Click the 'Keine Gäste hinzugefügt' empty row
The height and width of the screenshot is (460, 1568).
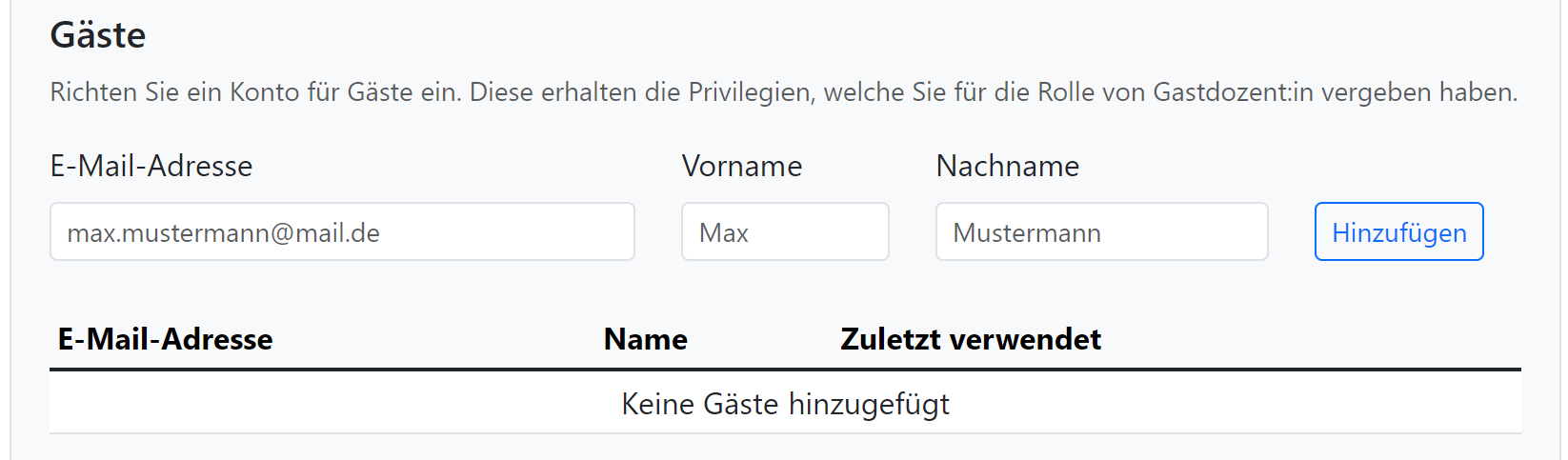coord(785,404)
